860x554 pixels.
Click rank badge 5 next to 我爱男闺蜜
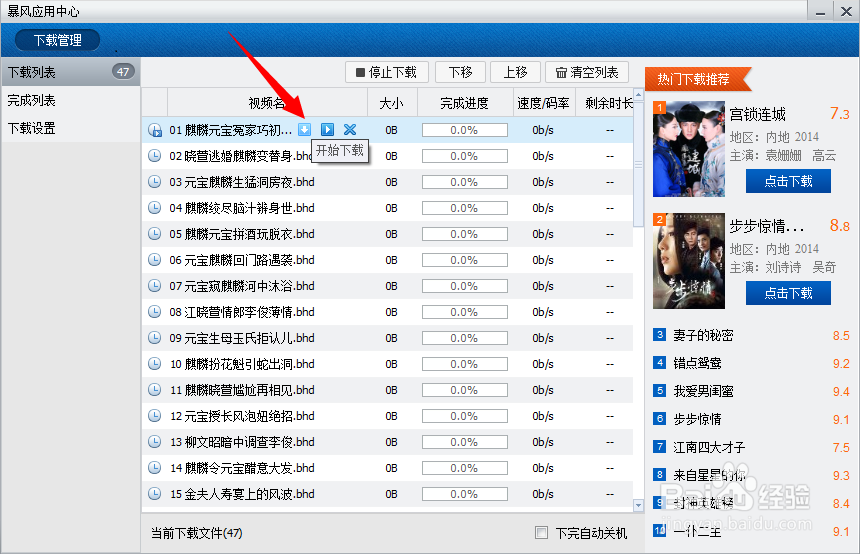click(659, 391)
